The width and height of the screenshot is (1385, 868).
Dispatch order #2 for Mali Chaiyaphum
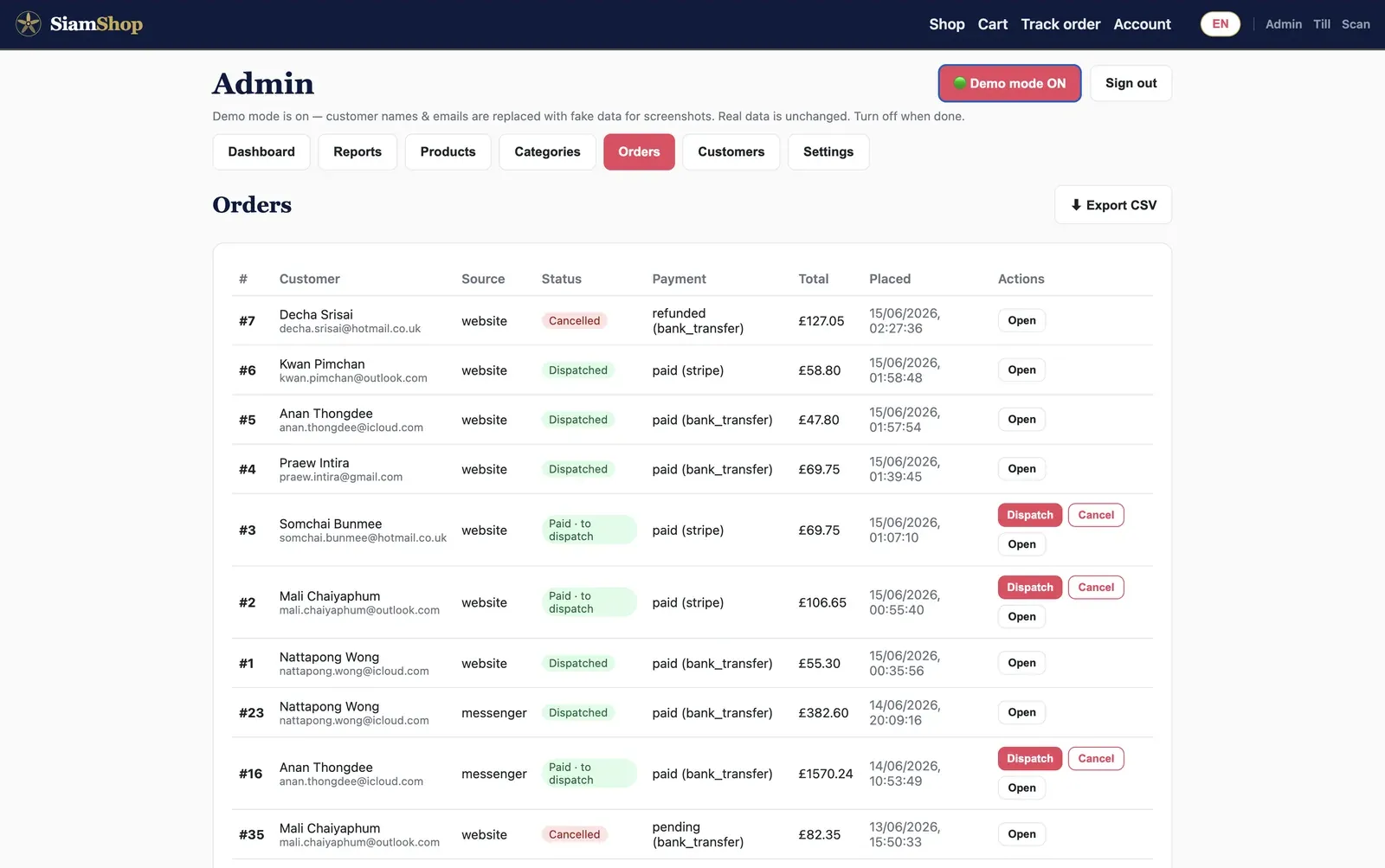pyautogui.click(x=1030, y=587)
